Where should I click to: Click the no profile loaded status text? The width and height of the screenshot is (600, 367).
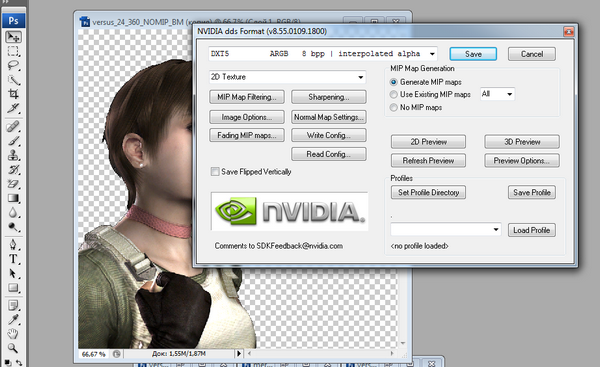click(419, 246)
